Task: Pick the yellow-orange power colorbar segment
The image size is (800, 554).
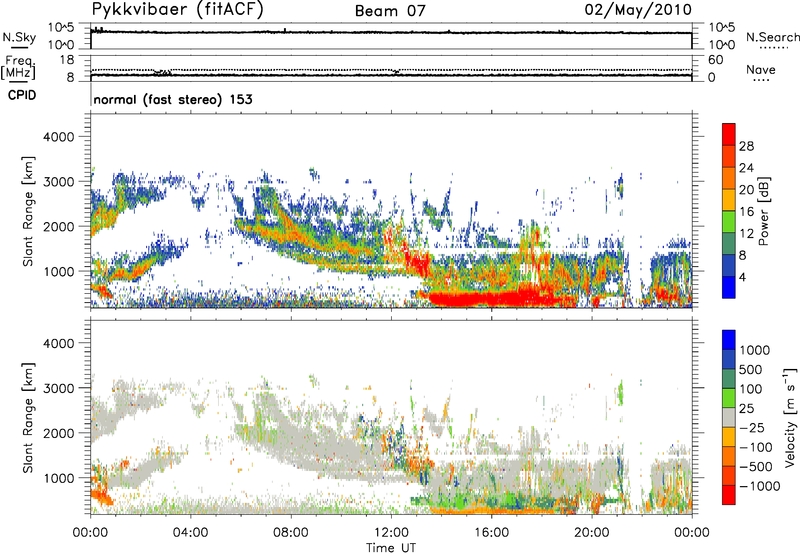Action: [729, 200]
